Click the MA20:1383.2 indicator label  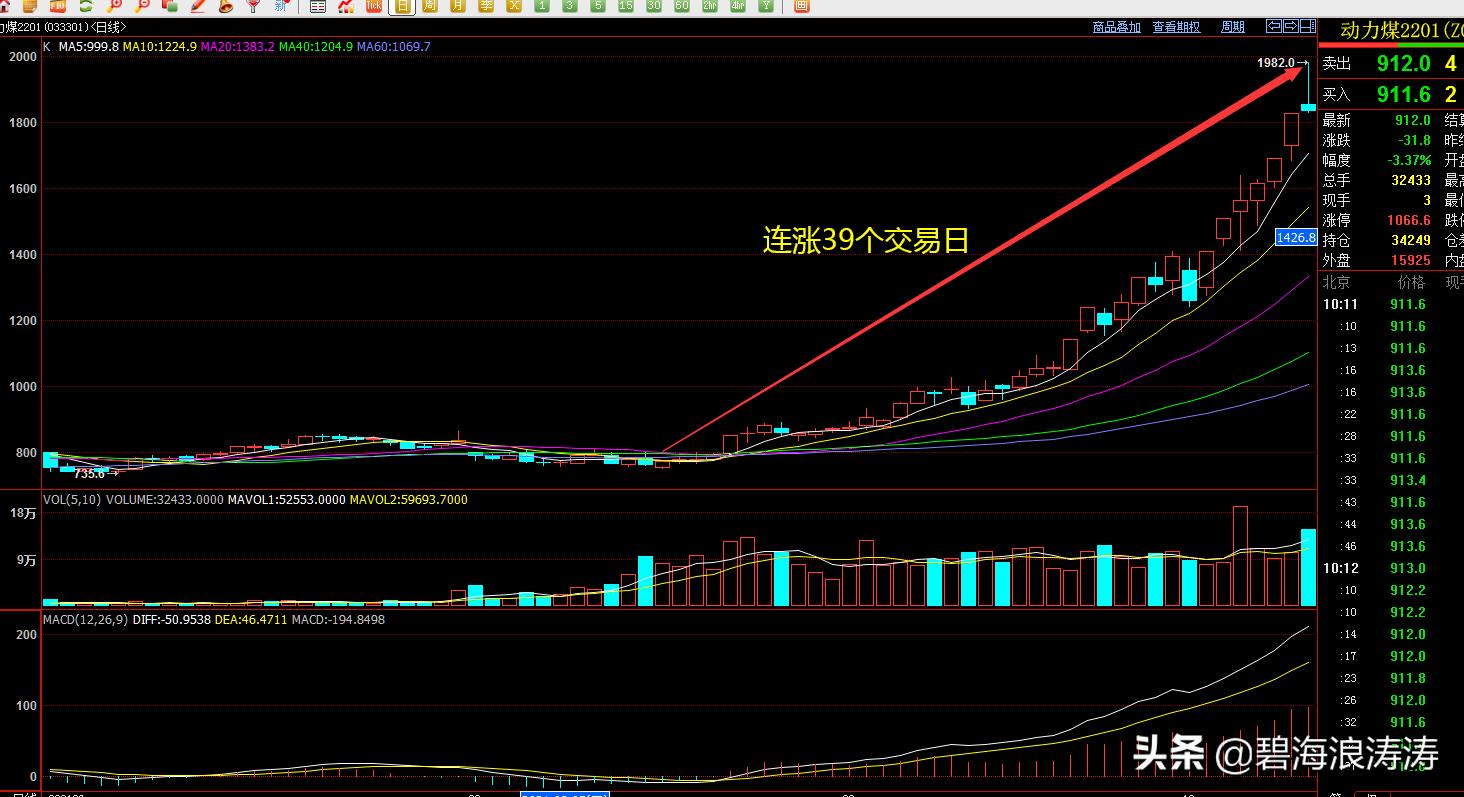coord(238,47)
